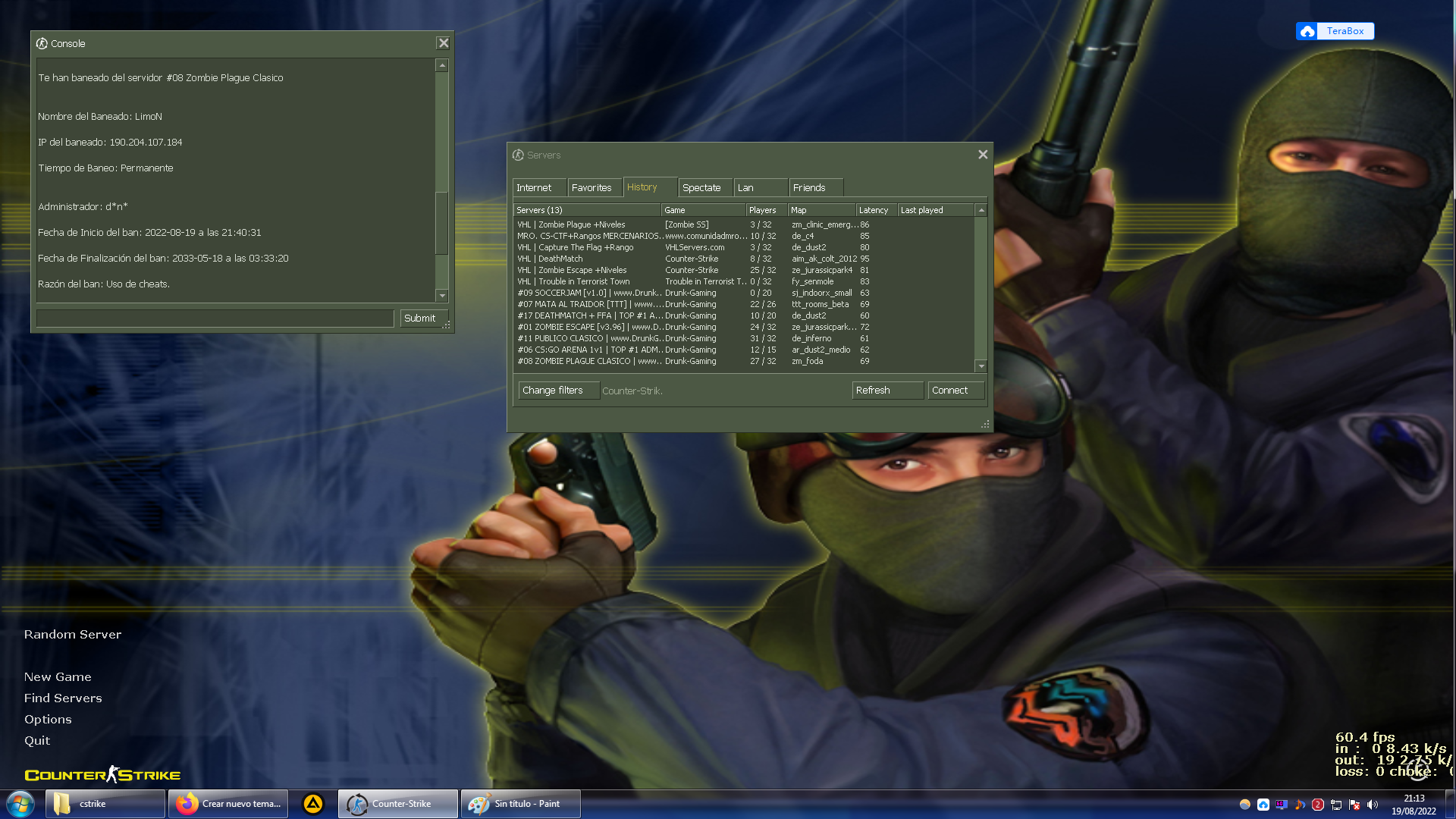Click the taskbar clock showing 21:13

(1414, 805)
